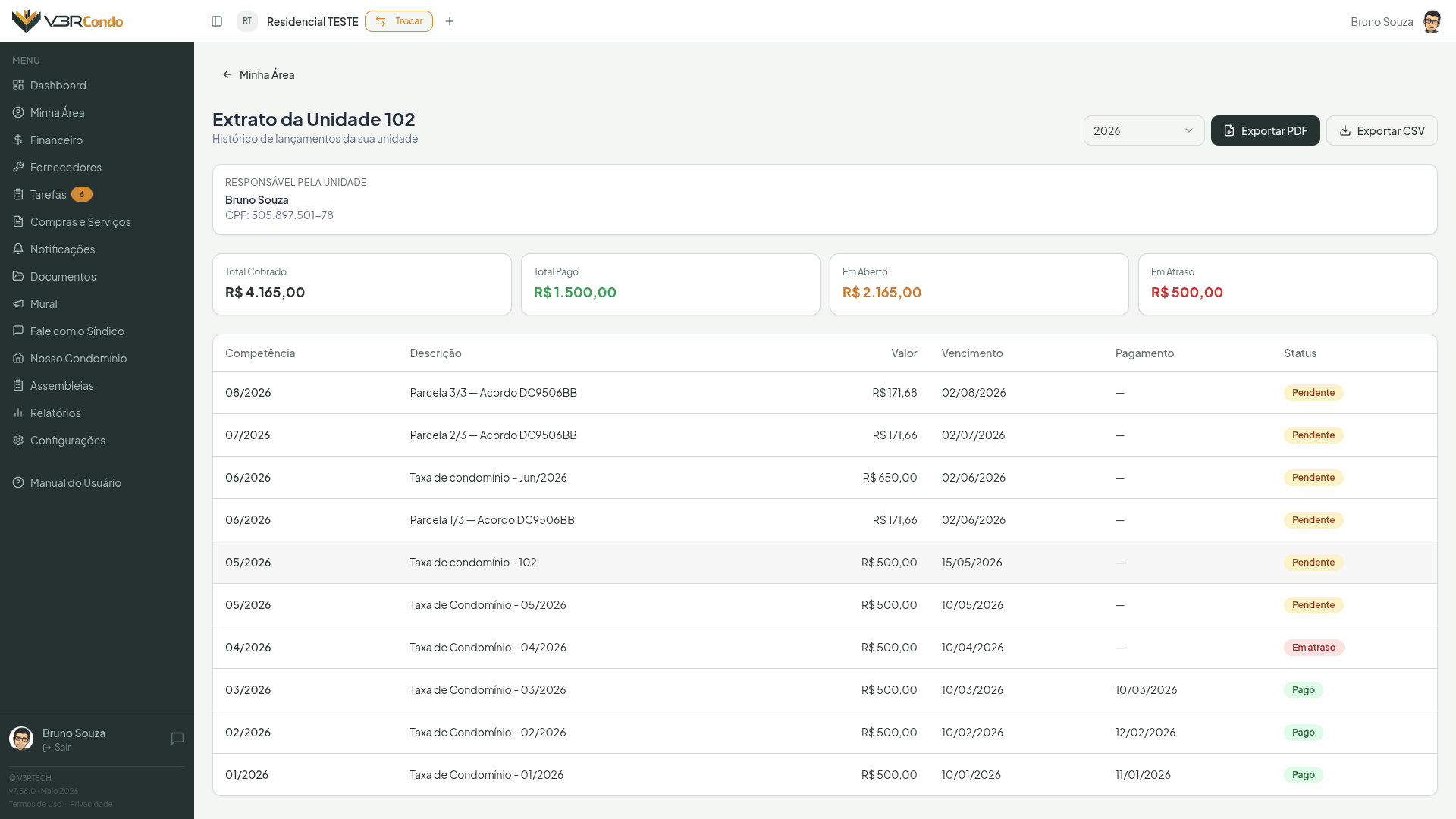Click the Notificações bell icon
The height and width of the screenshot is (819, 1456).
(x=18, y=249)
